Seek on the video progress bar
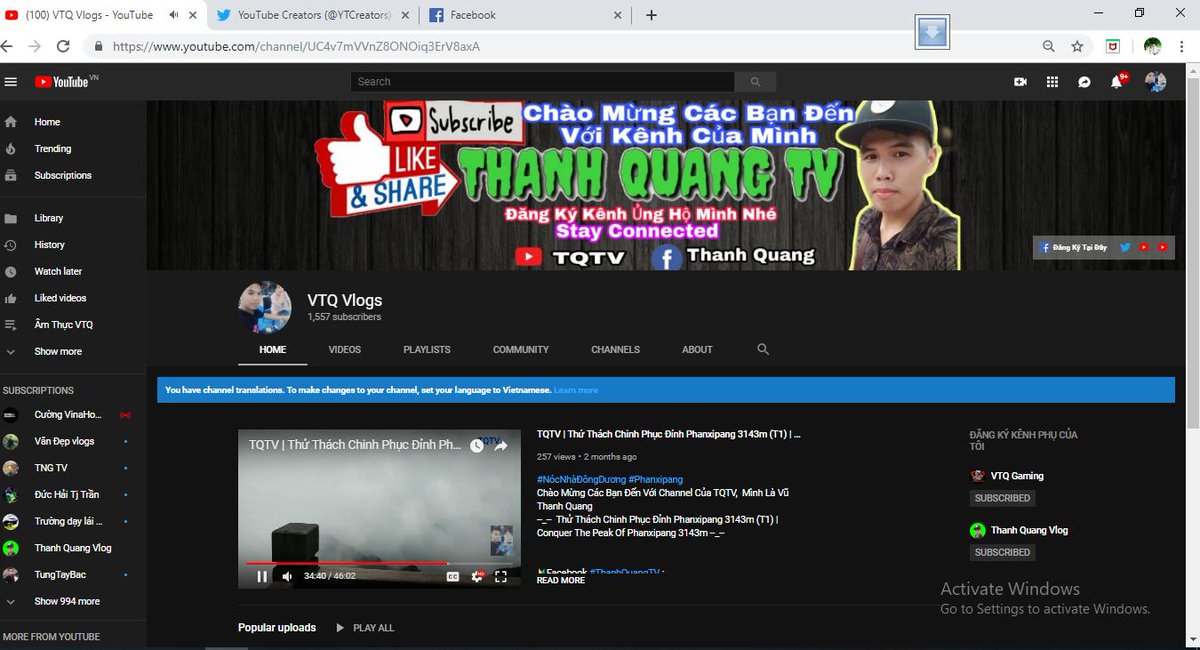The height and width of the screenshot is (650, 1200). [x=379, y=563]
